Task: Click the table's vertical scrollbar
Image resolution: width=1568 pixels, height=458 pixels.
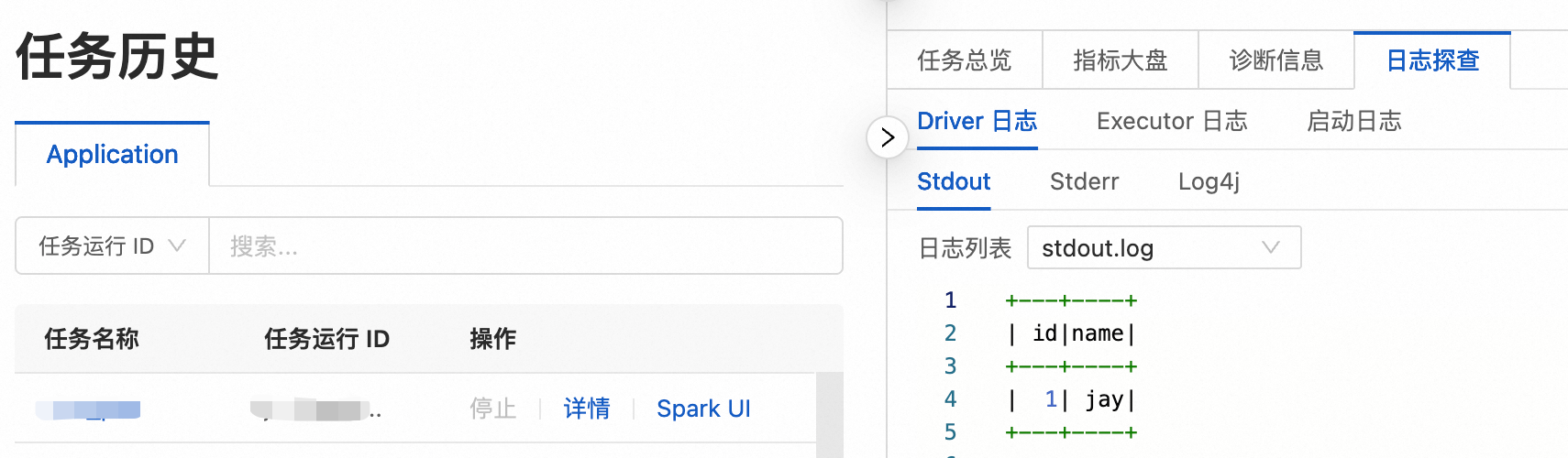Action: click(x=829, y=412)
